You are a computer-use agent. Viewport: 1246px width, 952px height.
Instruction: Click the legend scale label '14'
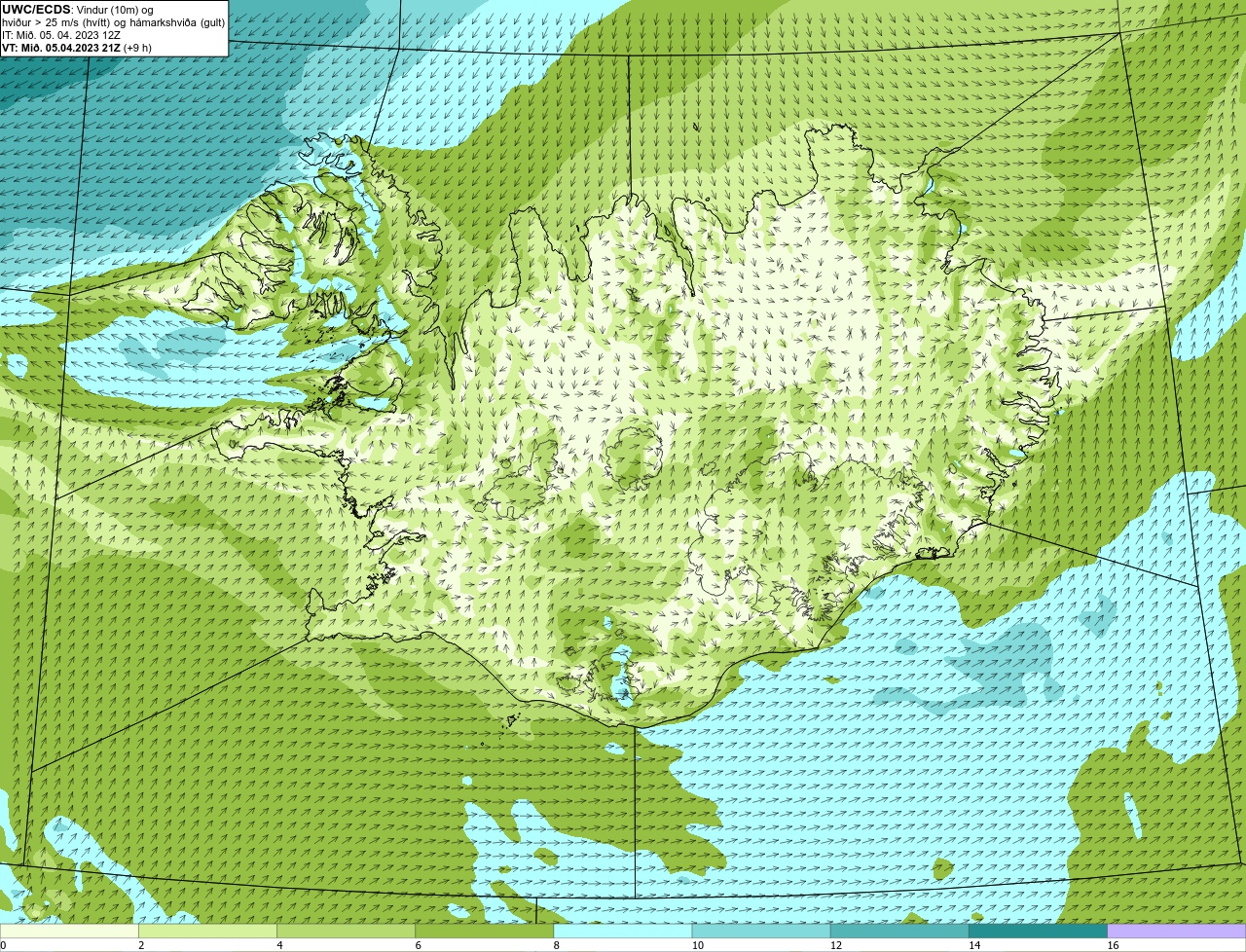coord(973,945)
